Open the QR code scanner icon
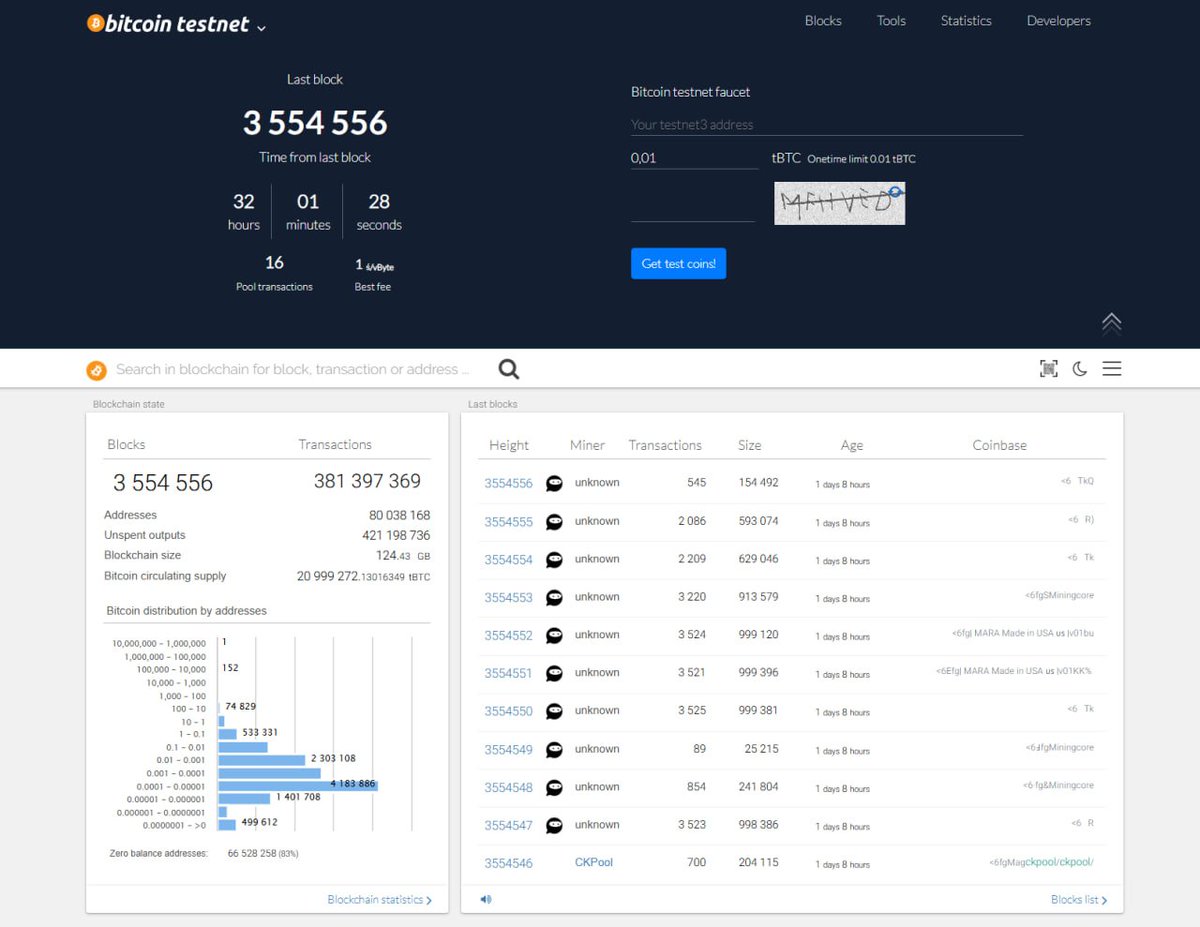This screenshot has height=927, width=1200. click(1049, 369)
